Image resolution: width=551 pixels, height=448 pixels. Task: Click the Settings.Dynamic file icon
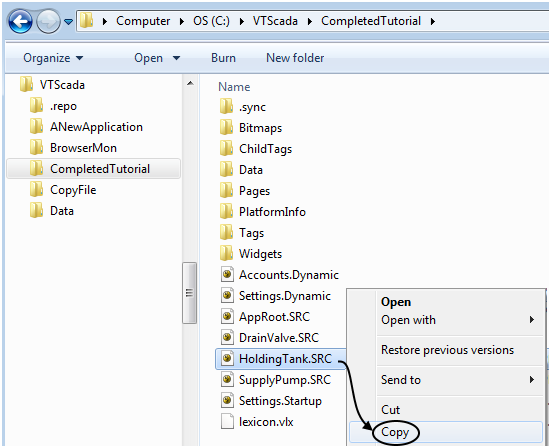(x=227, y=296)
